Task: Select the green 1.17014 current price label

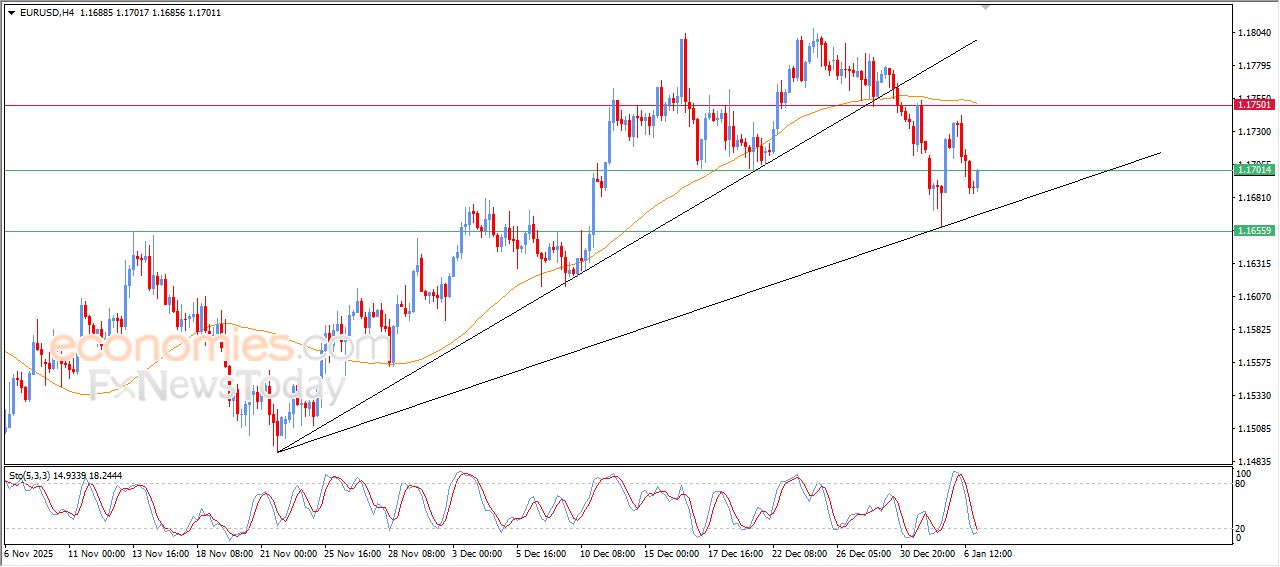Action: point(1254,170)
